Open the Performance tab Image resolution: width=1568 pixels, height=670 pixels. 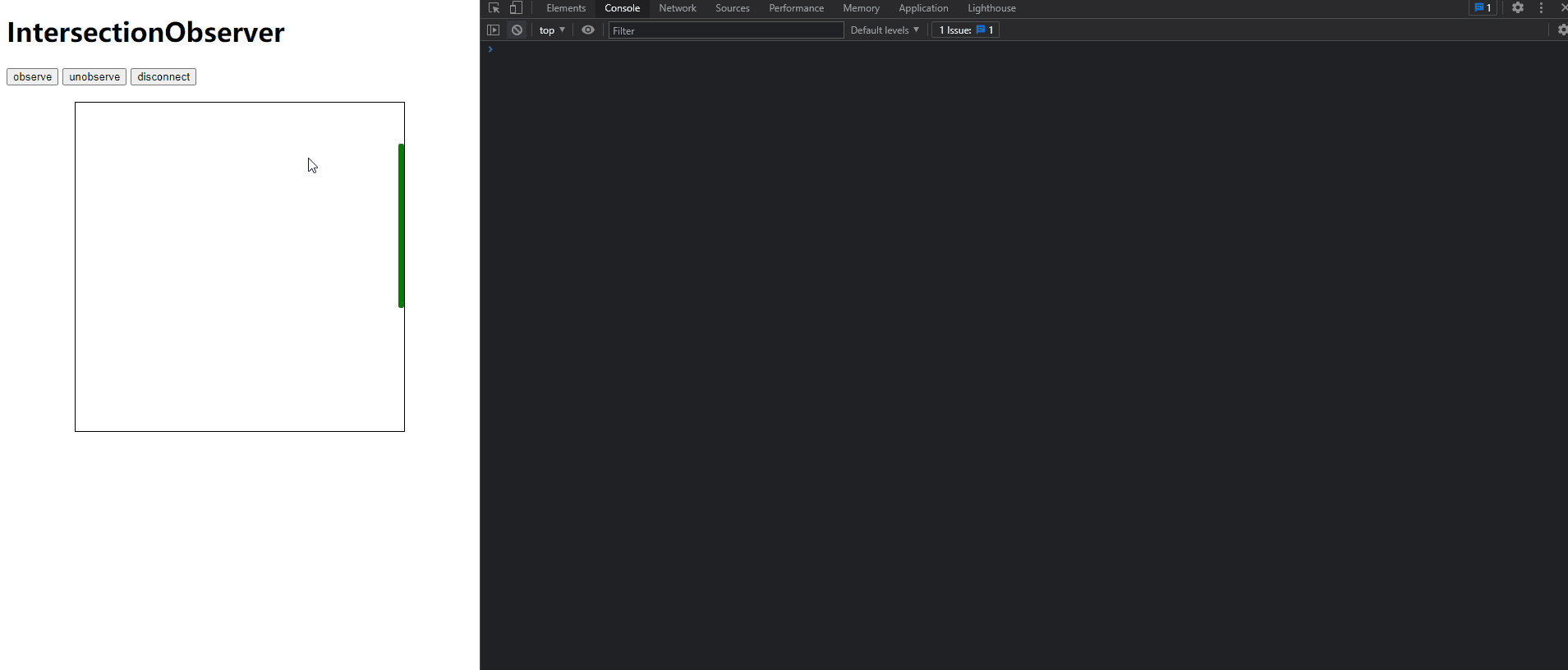796,8
